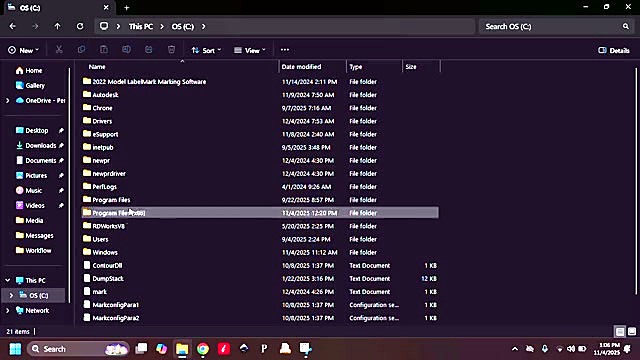640x360 pixels.
Task: Open Home in navigation pane
Action: [29, 71]
